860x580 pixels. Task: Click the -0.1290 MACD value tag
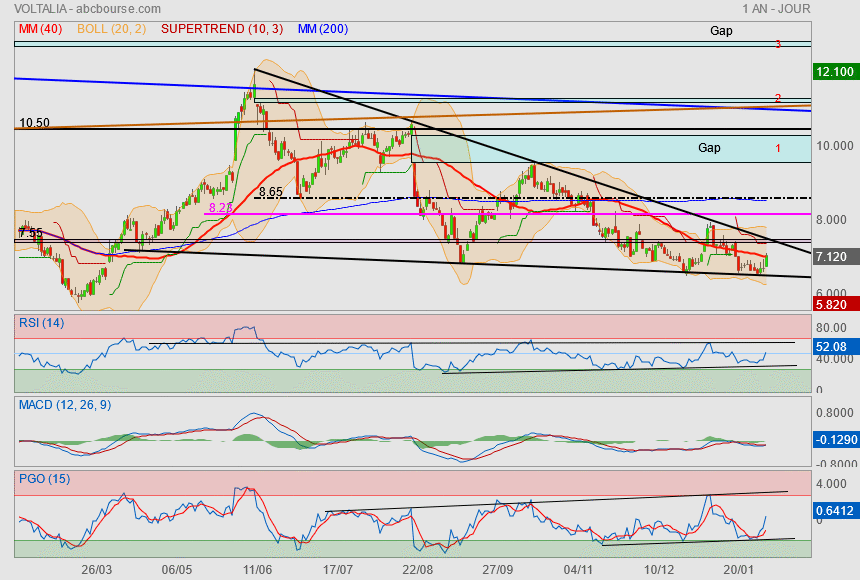pos(835,440)
